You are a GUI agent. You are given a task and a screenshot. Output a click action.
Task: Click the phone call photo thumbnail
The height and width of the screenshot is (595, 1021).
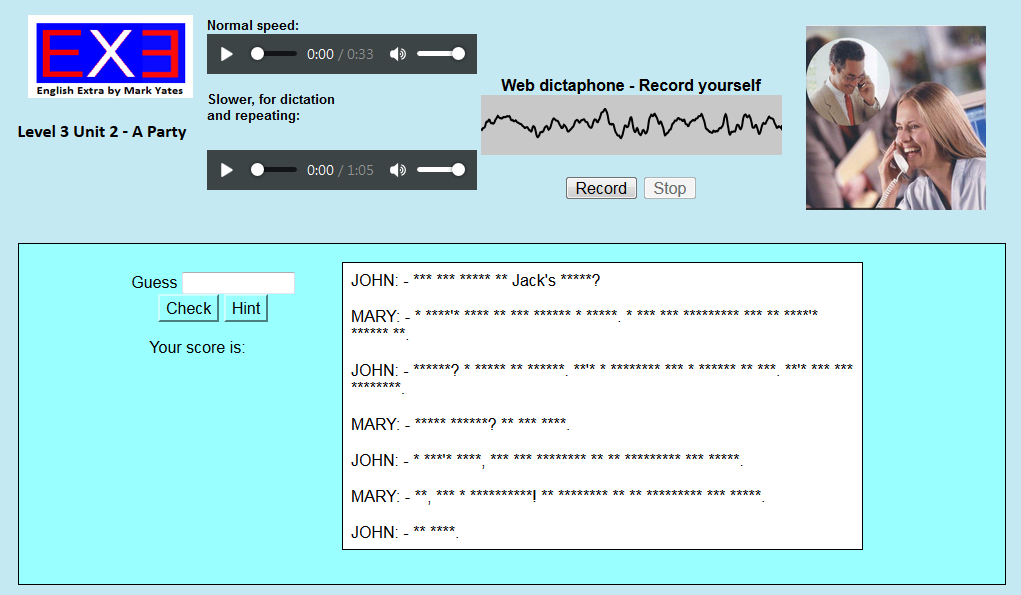[x=895, y=118]
